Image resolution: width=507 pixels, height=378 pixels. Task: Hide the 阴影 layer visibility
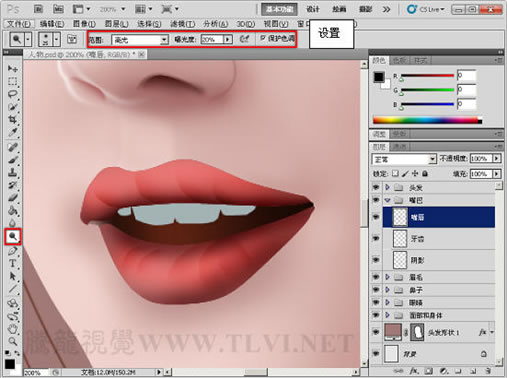(376, 260)
